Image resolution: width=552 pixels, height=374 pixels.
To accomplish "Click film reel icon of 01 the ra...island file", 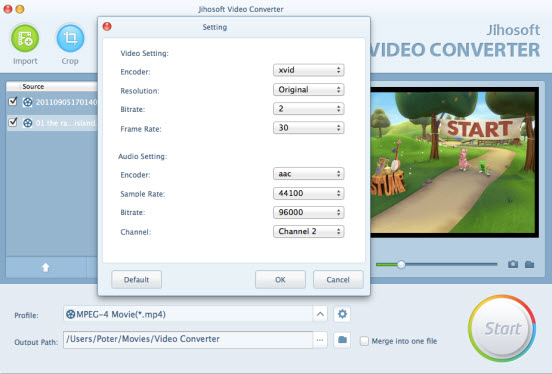I will (27, 123).
